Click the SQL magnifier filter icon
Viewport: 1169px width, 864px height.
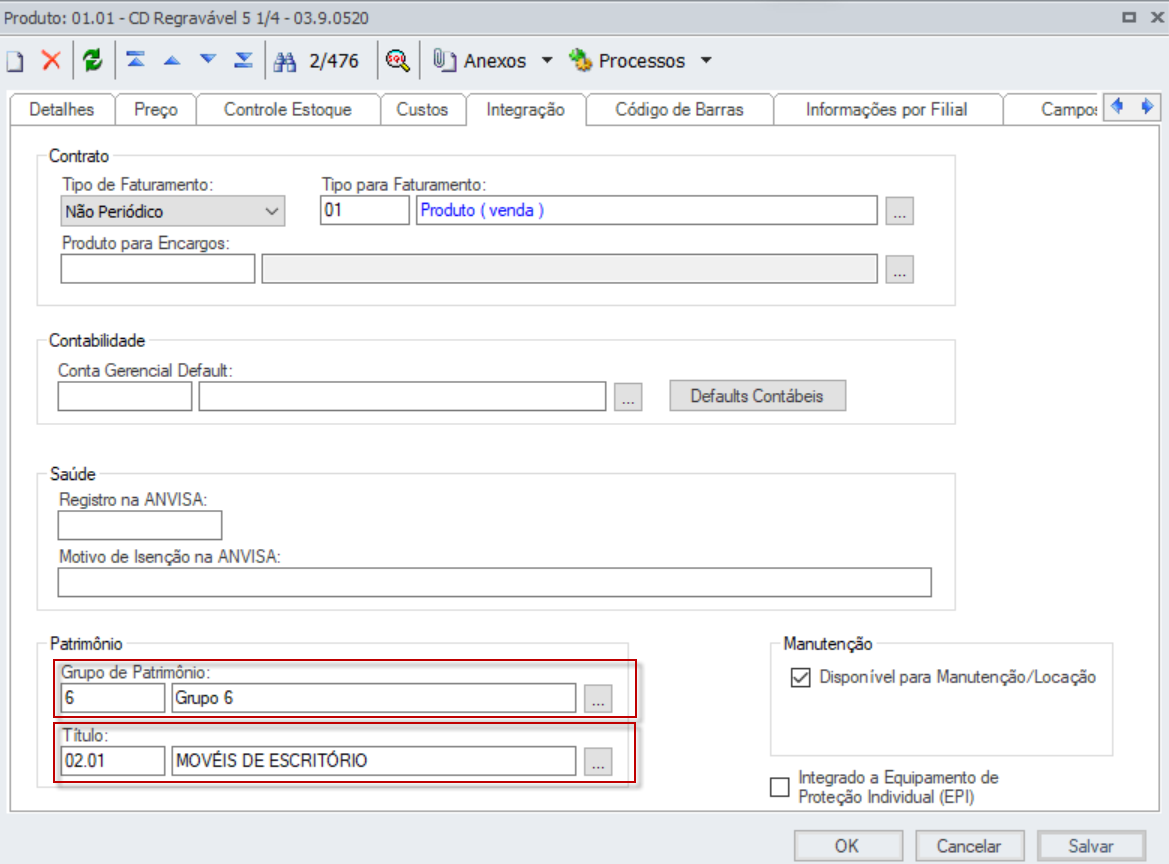click(x=397, y=60)
